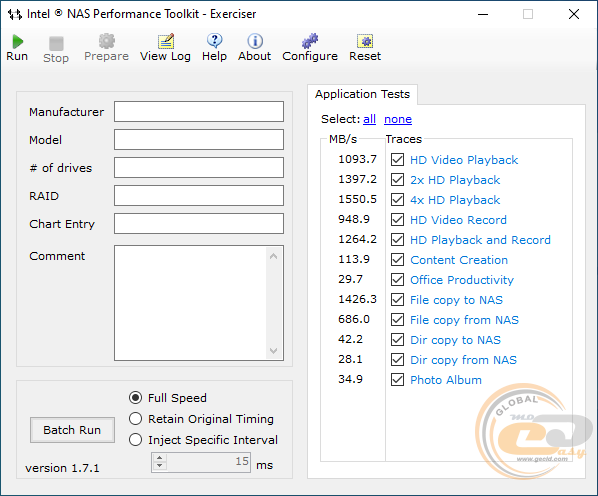The height and width of the screenshot is (496, 598).
Task: Click the 'all' select link
Action: pos(370,119)
